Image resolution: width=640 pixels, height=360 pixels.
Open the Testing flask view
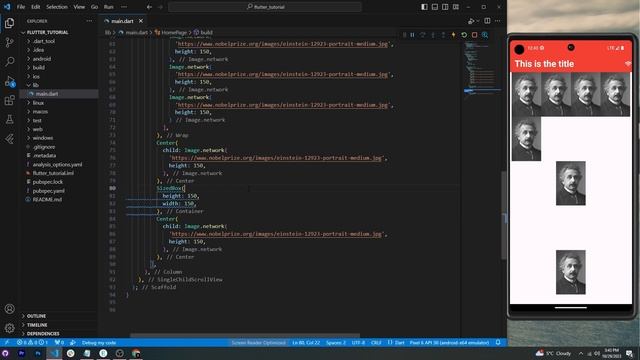tap(9, 120)
